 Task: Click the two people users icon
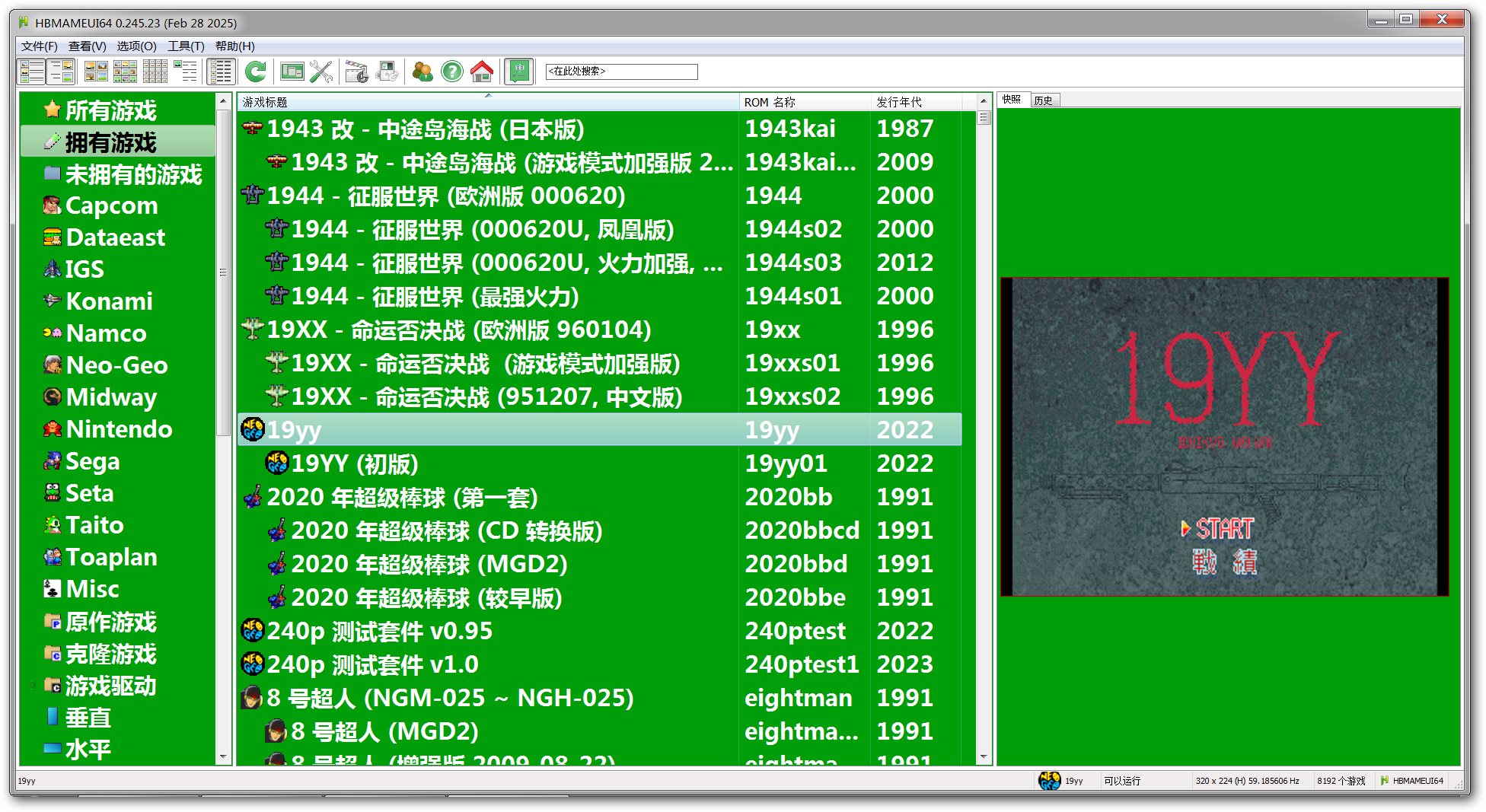(x=423, y=72)
